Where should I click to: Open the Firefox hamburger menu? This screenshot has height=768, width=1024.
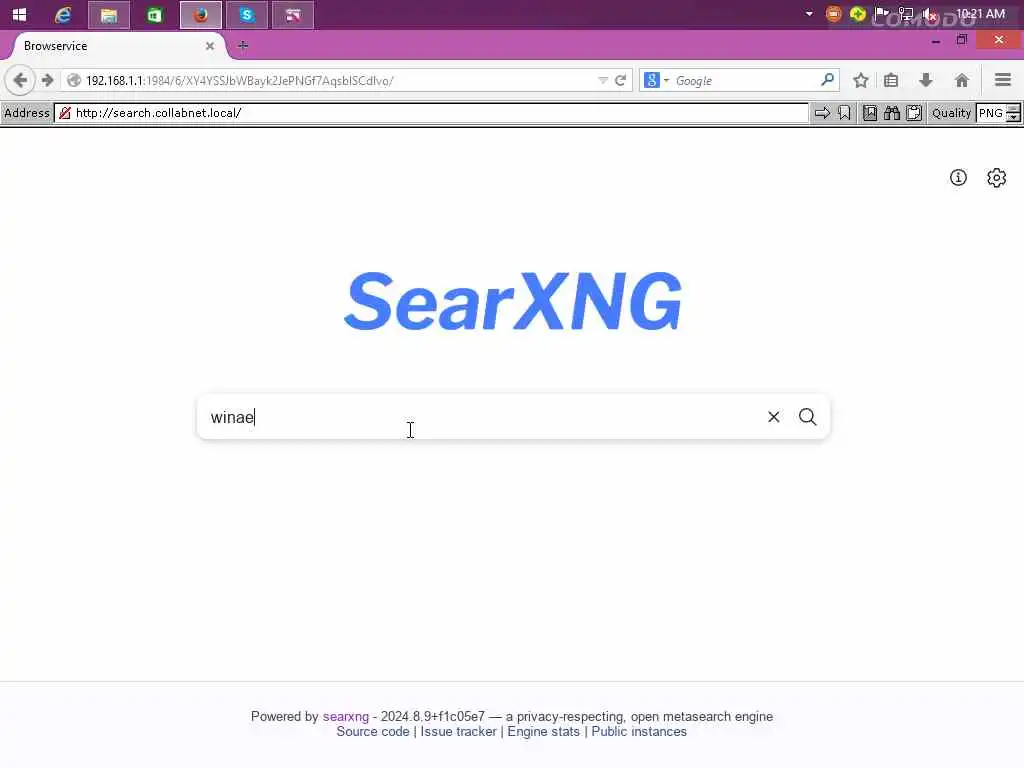1003,80
